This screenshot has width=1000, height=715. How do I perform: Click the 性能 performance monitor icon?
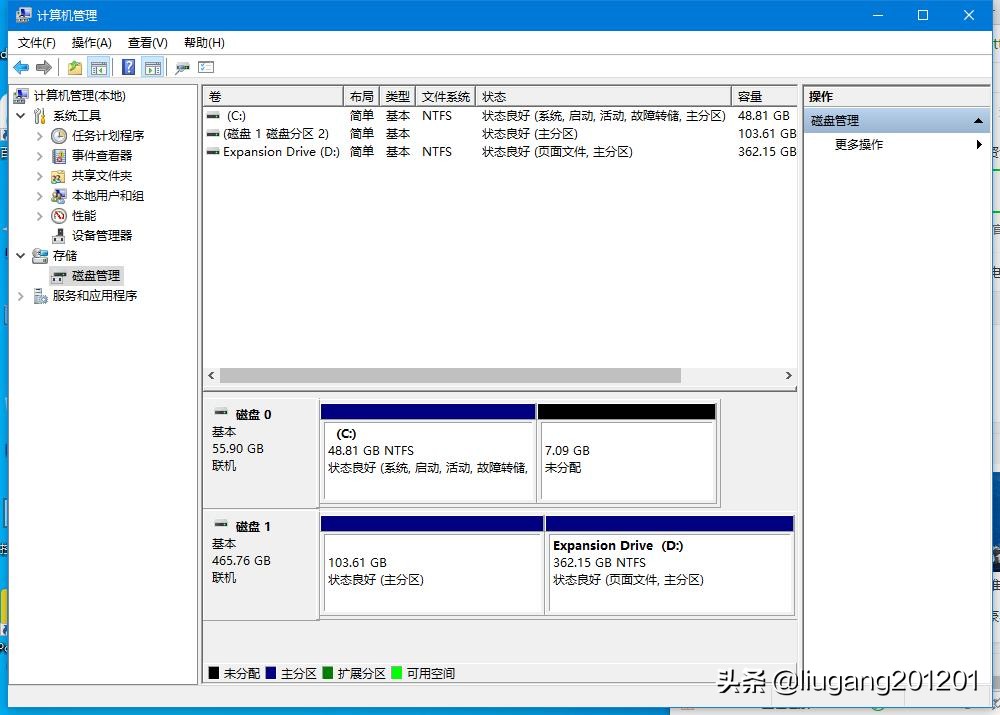coord(59,216)
